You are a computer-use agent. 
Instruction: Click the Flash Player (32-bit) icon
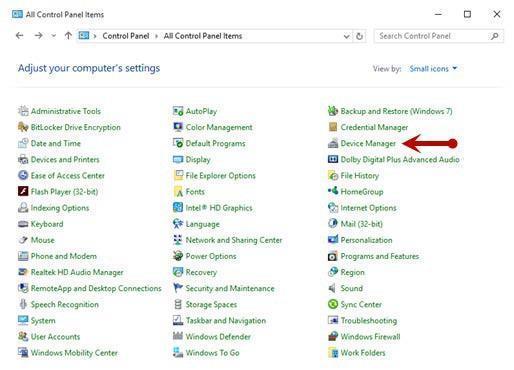tap(23, 191)
